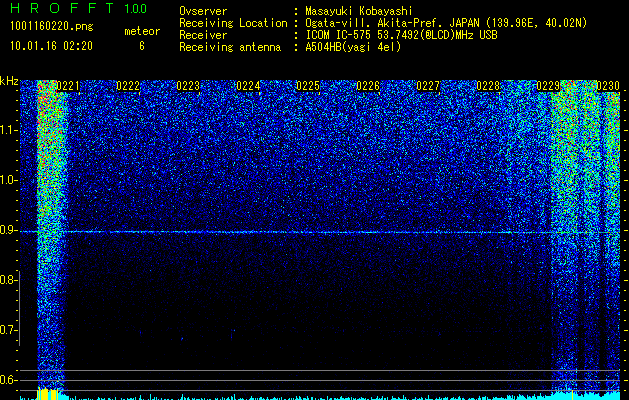
Task: Click the meteor count value 6
Action: tap(142, 46)
